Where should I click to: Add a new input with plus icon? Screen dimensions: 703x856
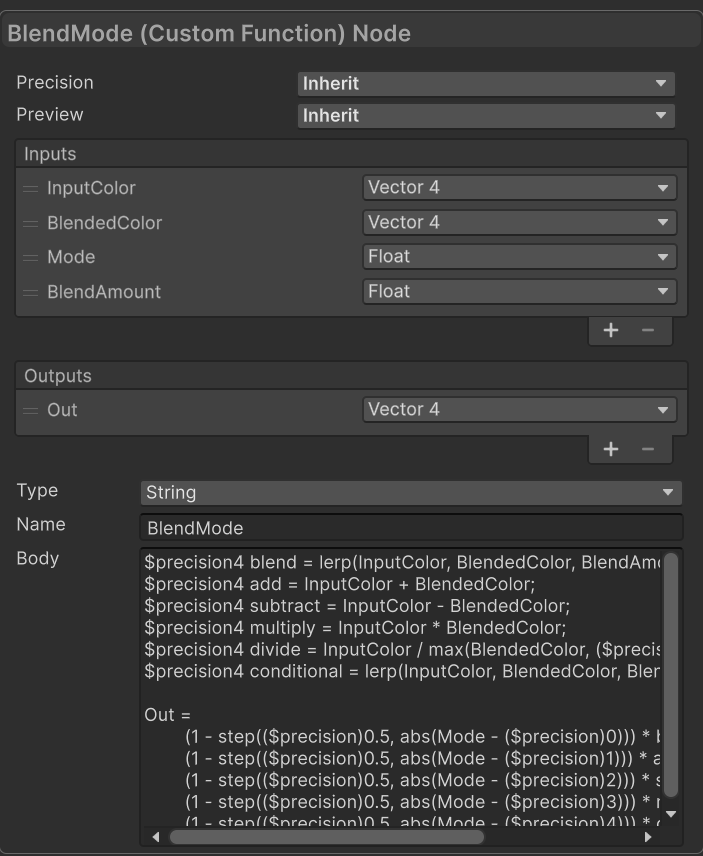pyautogui.click(x=611, y=330)
